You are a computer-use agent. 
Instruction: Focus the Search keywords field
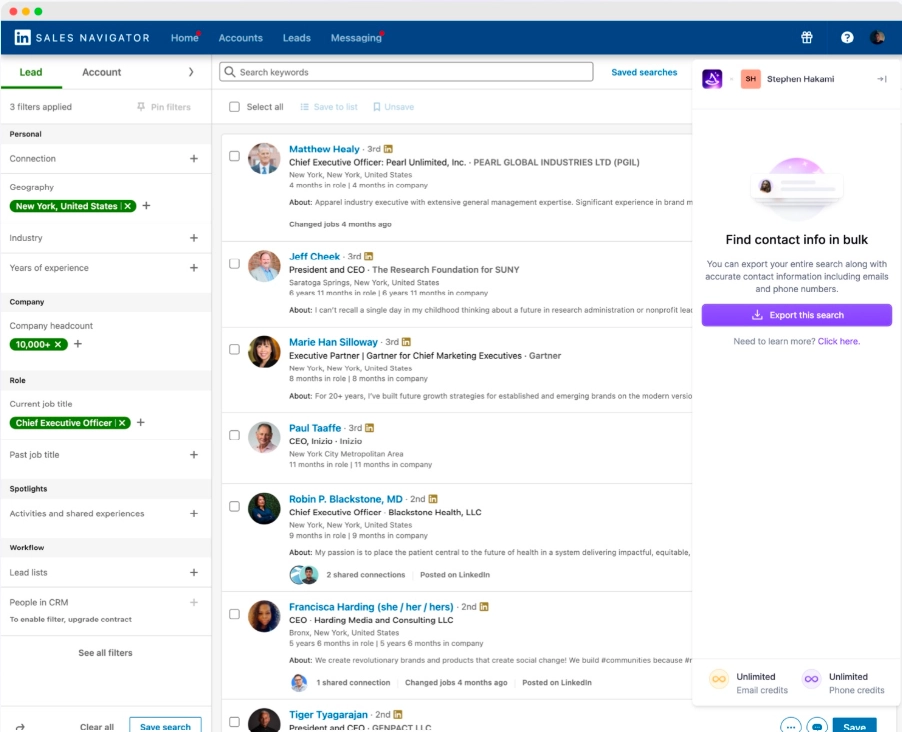[x=406, y=72]
